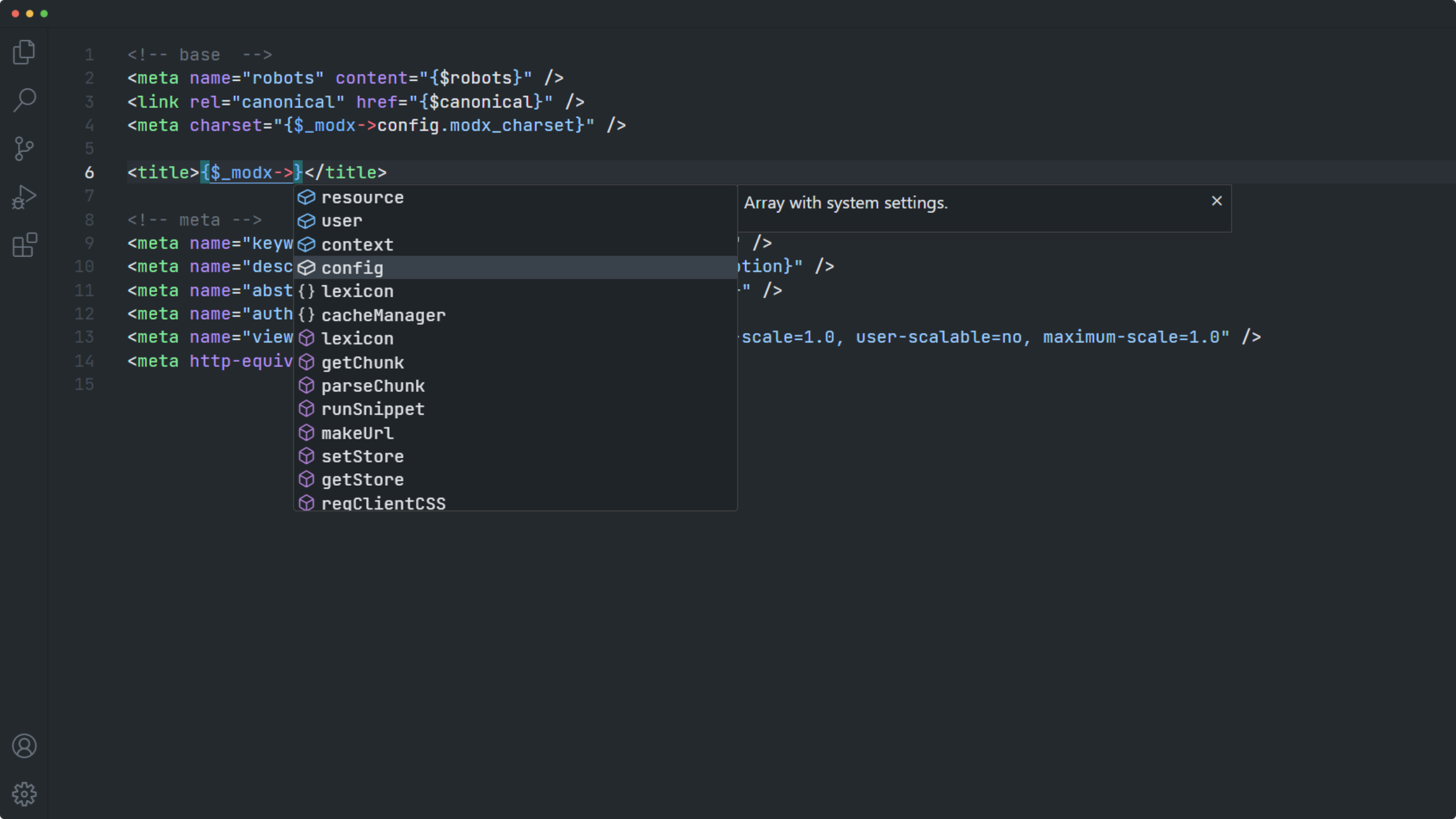Open the Explorer files icon

coord(24,52)
